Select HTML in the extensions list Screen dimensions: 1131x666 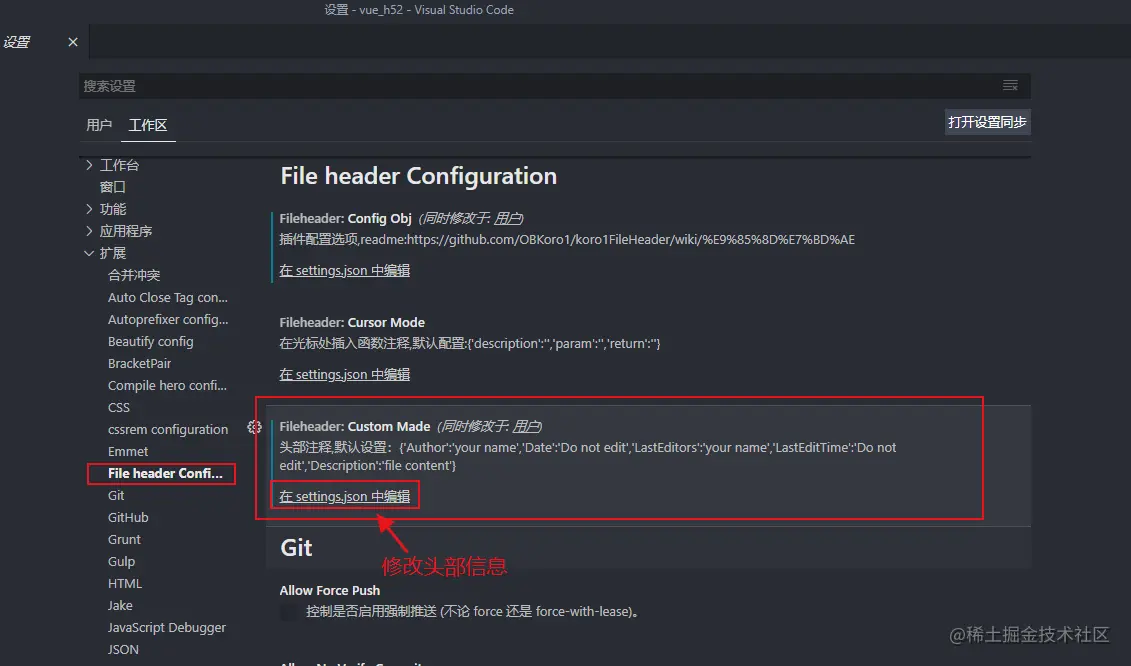pos(125,583)
